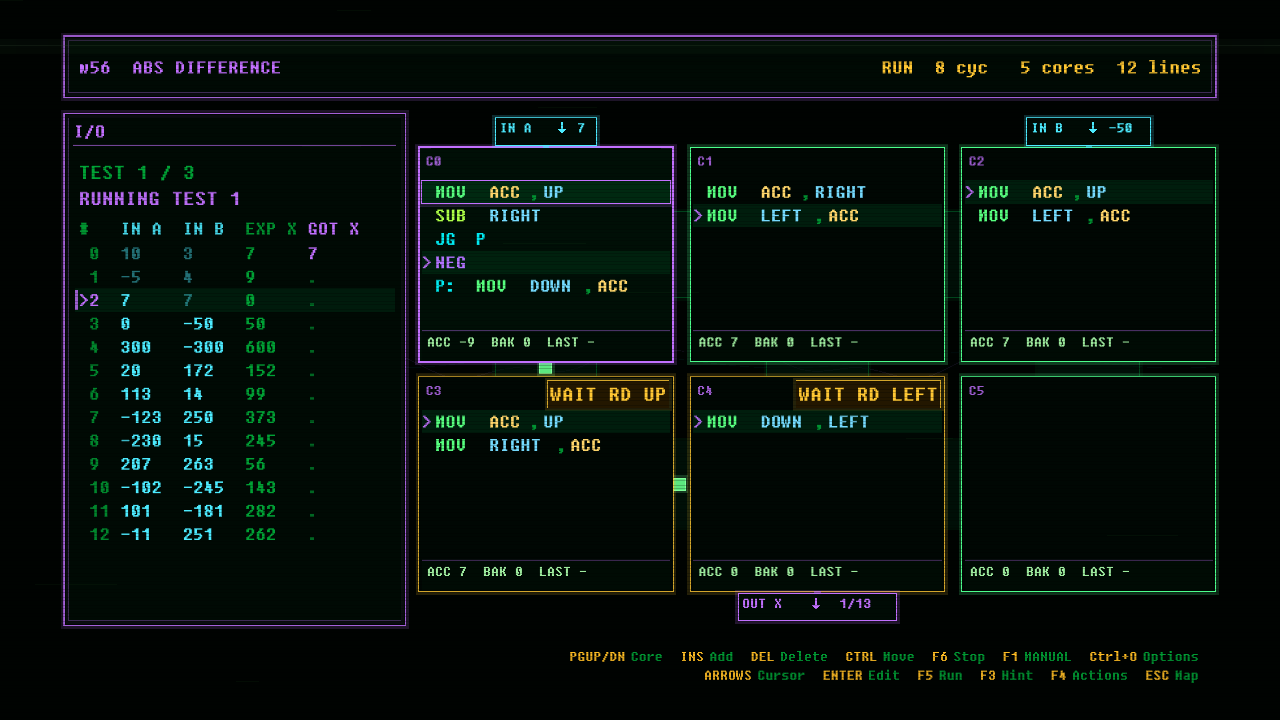Click the 5 cores counter
The image size is (1280, 720).
[1057, 68]
